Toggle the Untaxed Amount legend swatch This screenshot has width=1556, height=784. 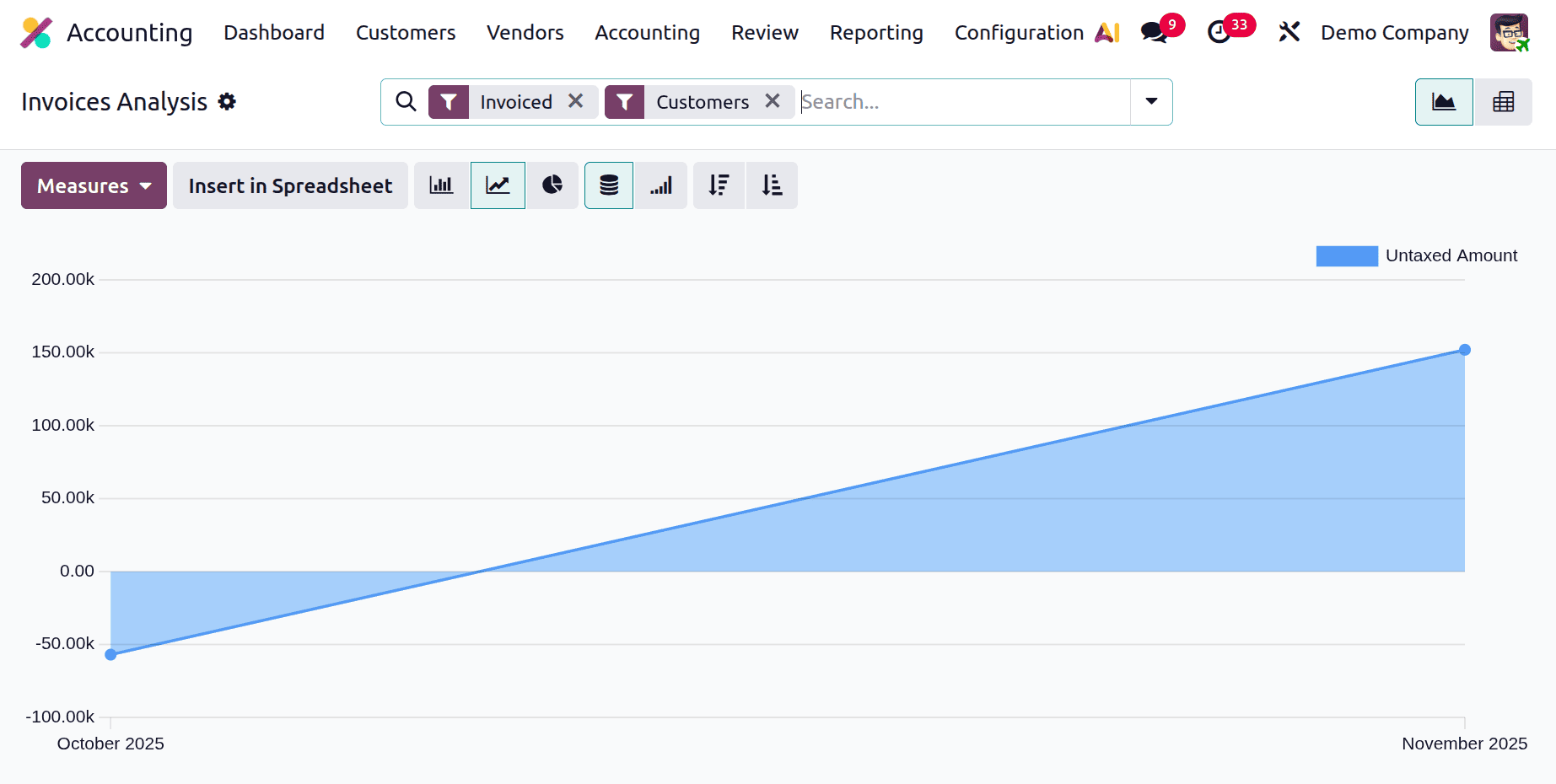[1347, 255]
